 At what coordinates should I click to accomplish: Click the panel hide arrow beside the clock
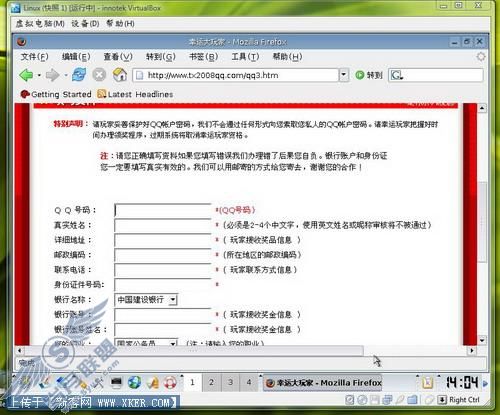pos(485,383)
